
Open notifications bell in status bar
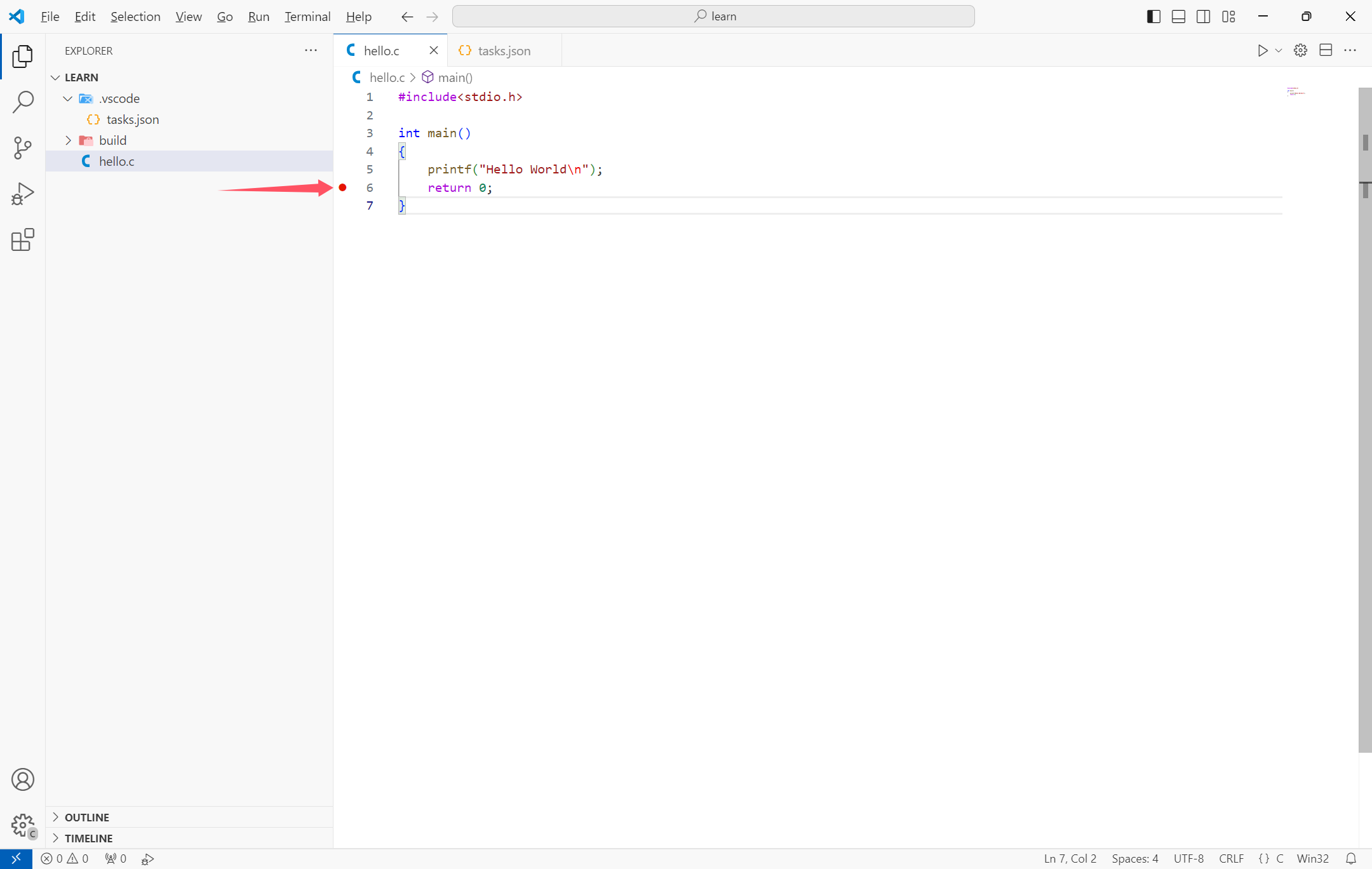(x=1351, y=859)
